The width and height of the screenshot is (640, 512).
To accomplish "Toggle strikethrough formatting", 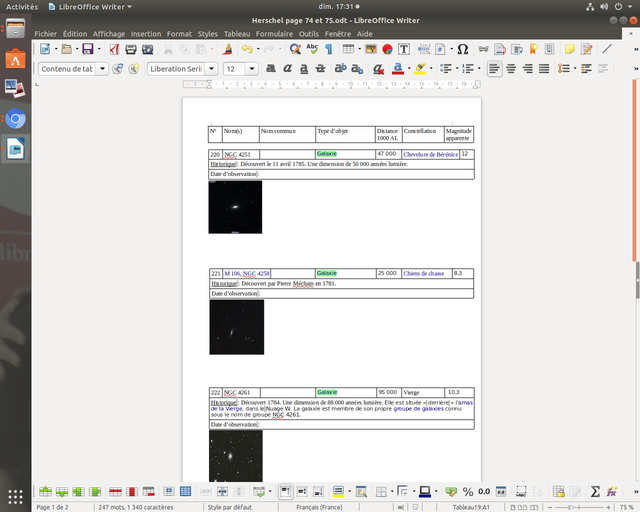I will (x=321, y=69).
